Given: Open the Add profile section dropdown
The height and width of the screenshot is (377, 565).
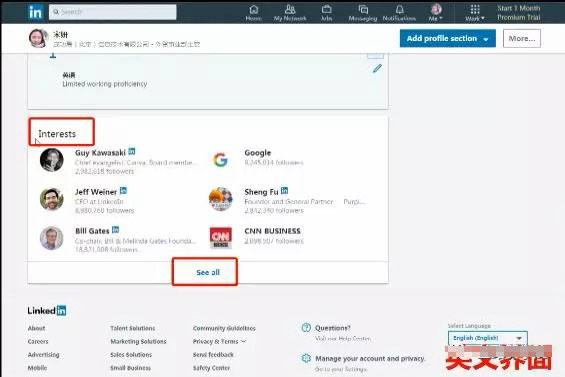Looking at the screenshot, I should point(448,38).
